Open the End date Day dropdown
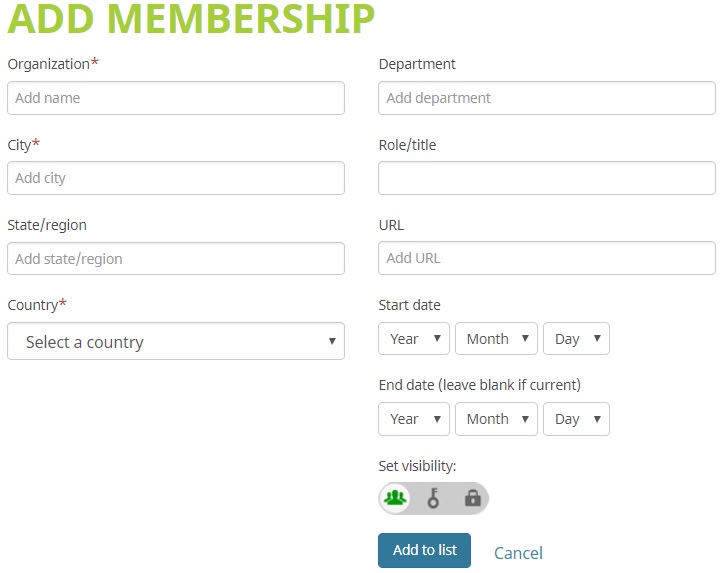This screenshot has width=721, height=573. click(576, 419)
